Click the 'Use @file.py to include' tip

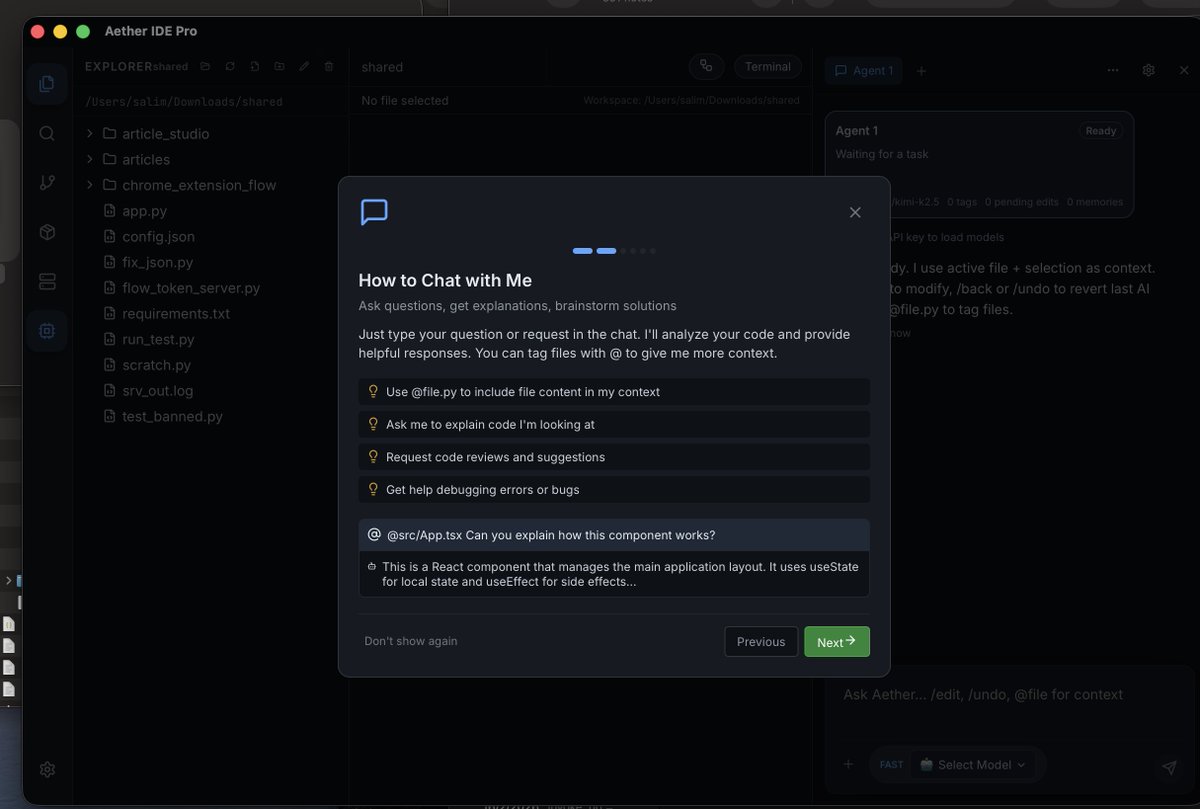614,392
